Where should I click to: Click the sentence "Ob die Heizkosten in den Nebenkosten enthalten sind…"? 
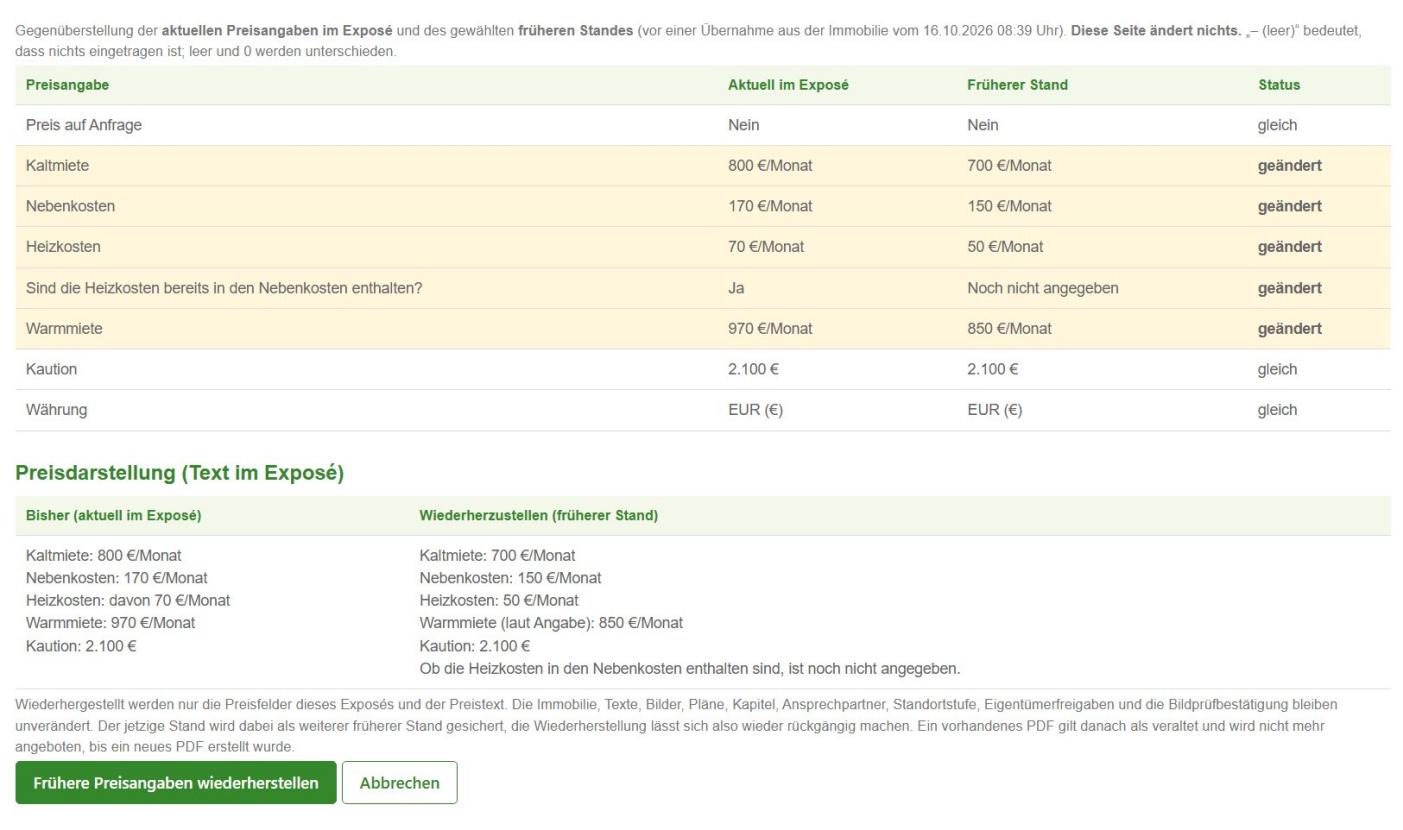click(690, 668)
